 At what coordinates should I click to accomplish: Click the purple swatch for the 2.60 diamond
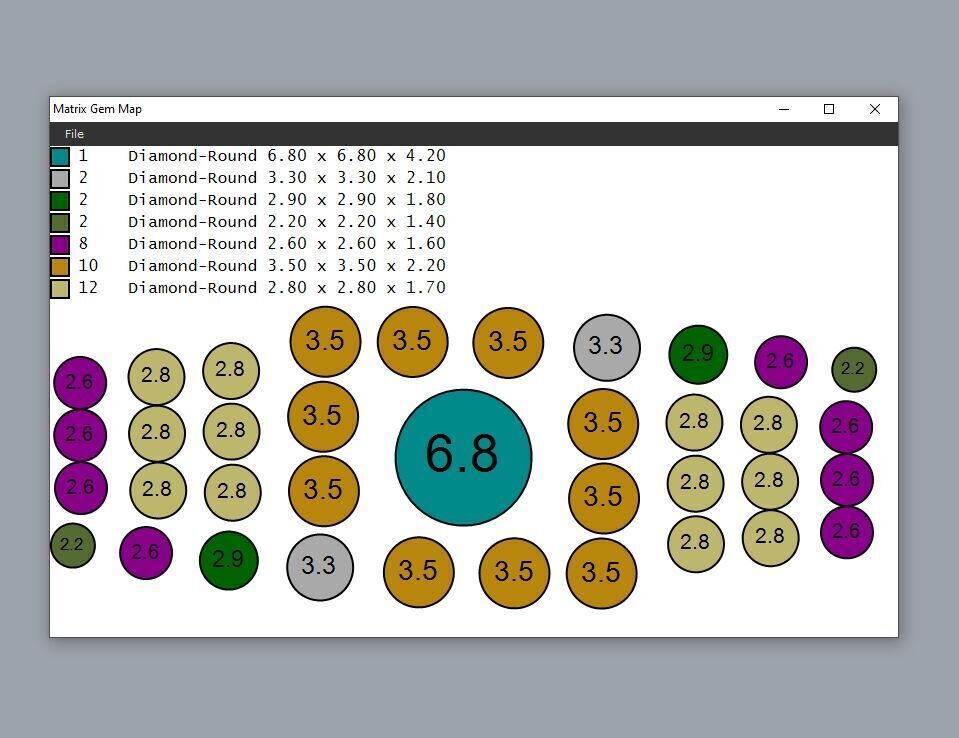tap(60, 245)
